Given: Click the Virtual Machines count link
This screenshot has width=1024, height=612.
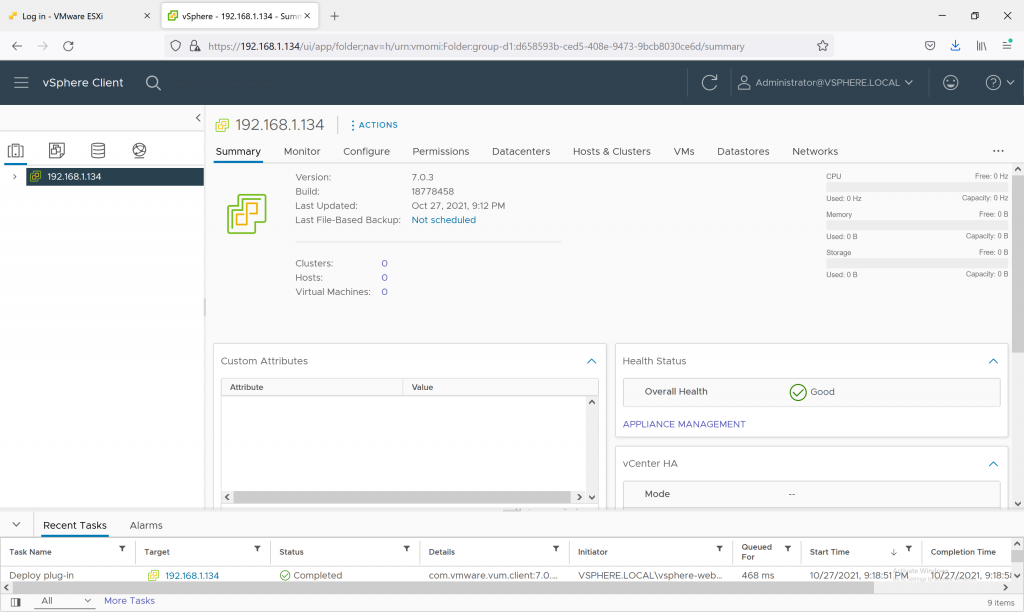Looking at the screenshot, I should (384, 292).
